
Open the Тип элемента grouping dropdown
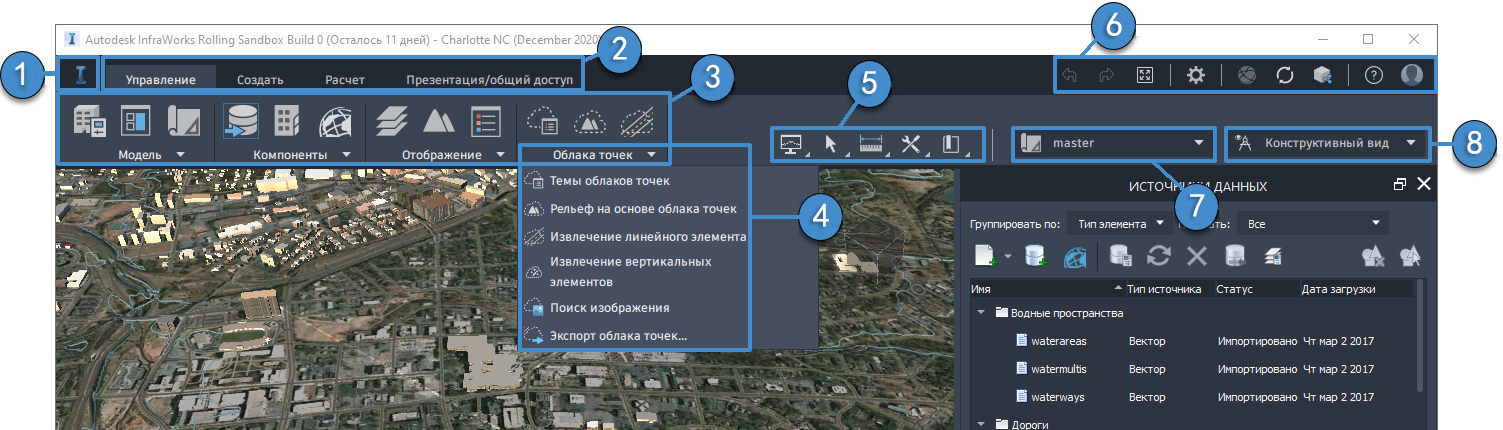1118,222
